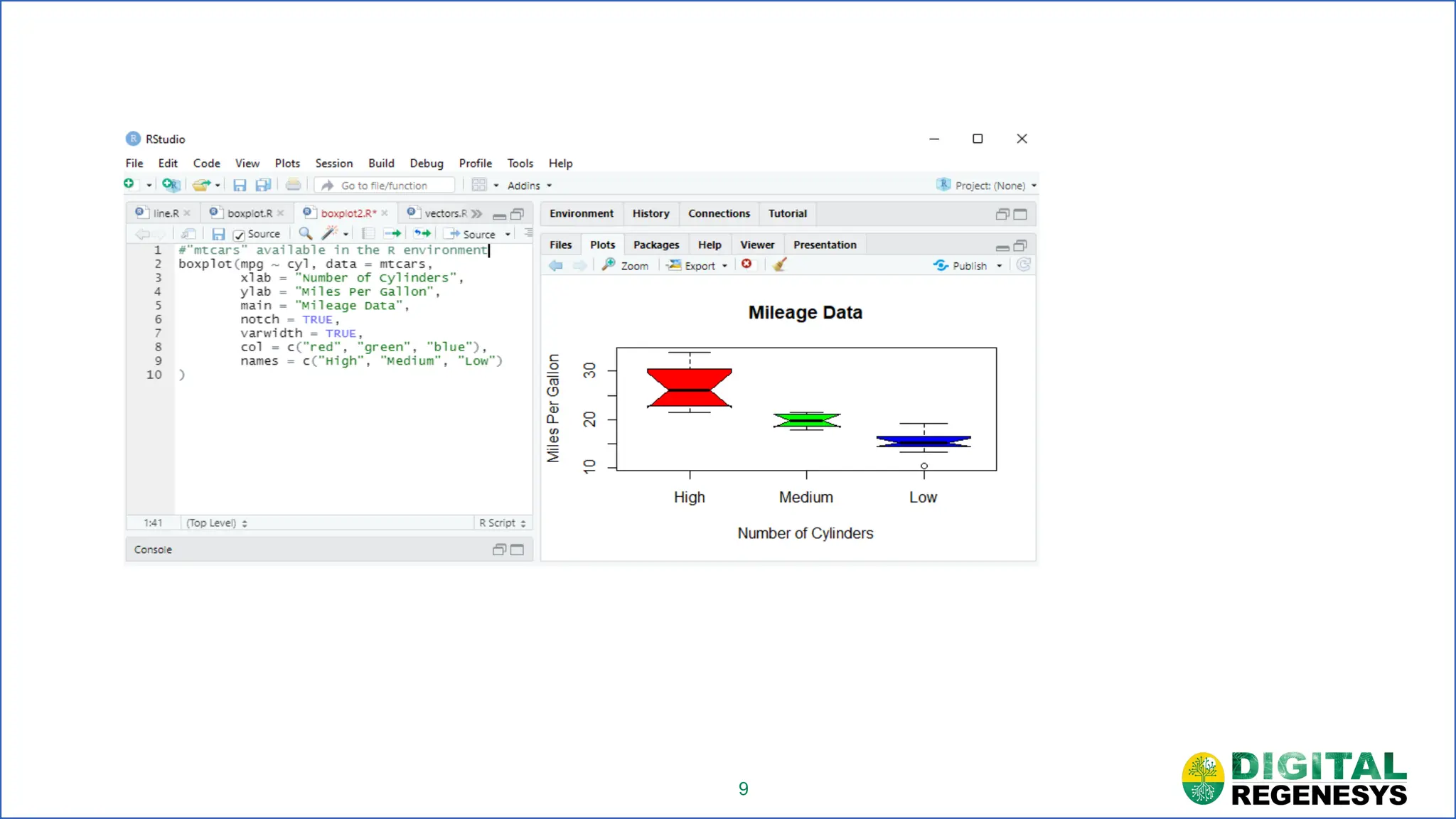Click the Re-run previous code icon
Viewport: 1456px width, 819px height.
[x=422, y=233]
